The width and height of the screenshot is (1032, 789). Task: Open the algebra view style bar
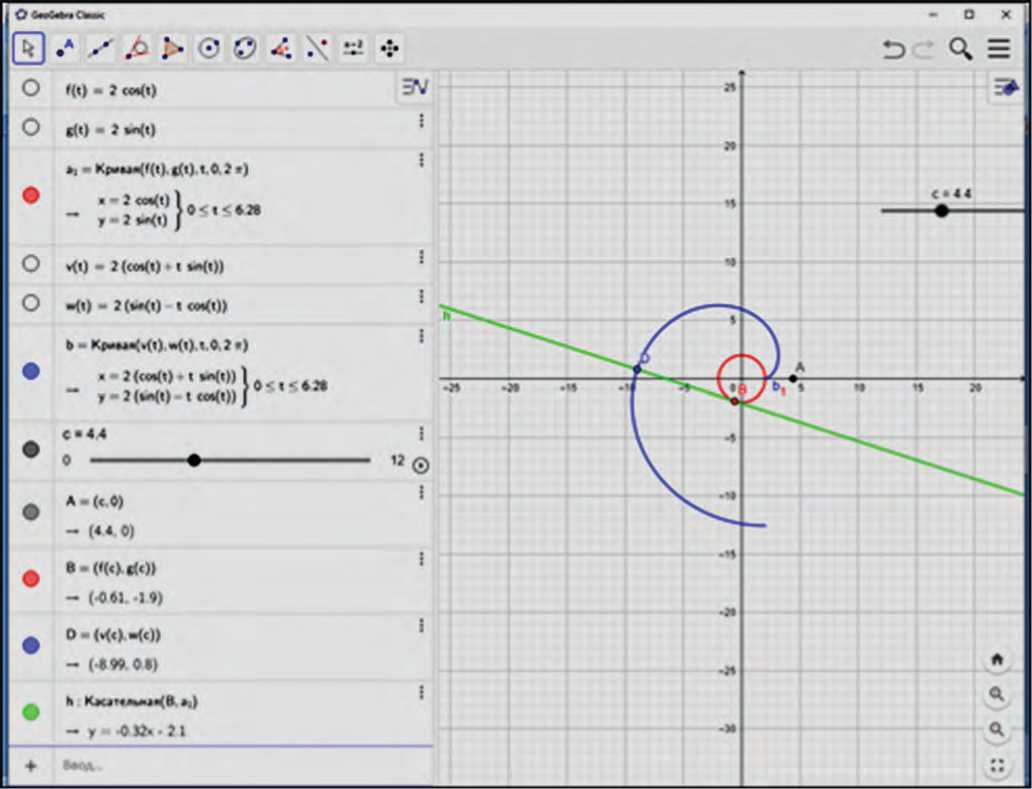pos(415,87)
